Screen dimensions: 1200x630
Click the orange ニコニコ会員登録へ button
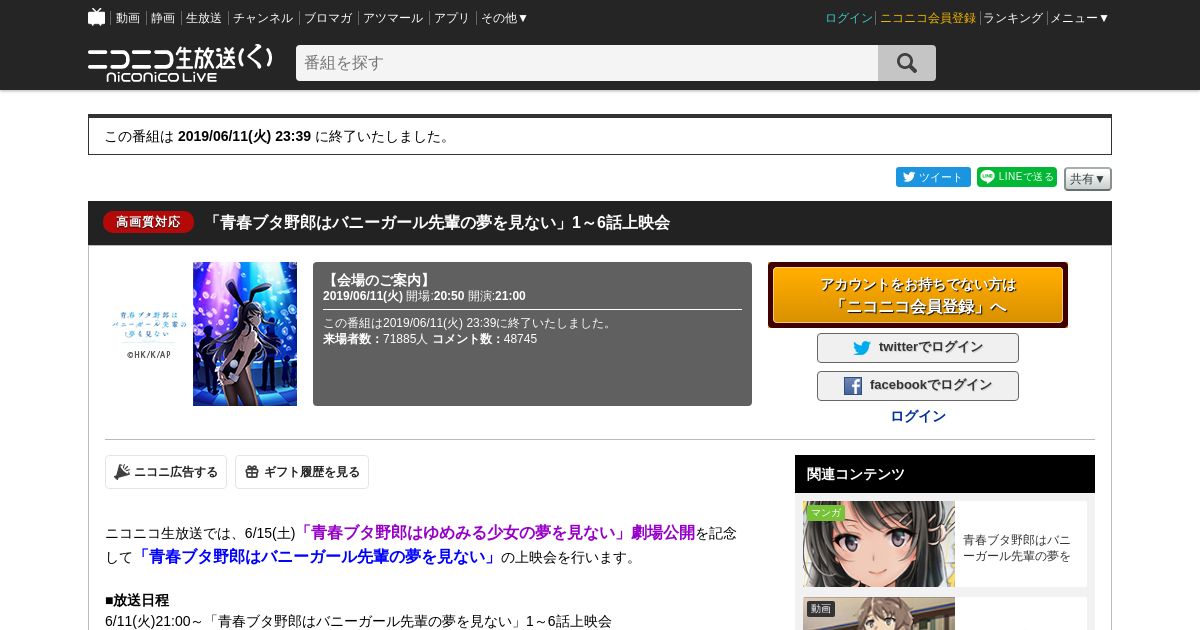(918, 295)
